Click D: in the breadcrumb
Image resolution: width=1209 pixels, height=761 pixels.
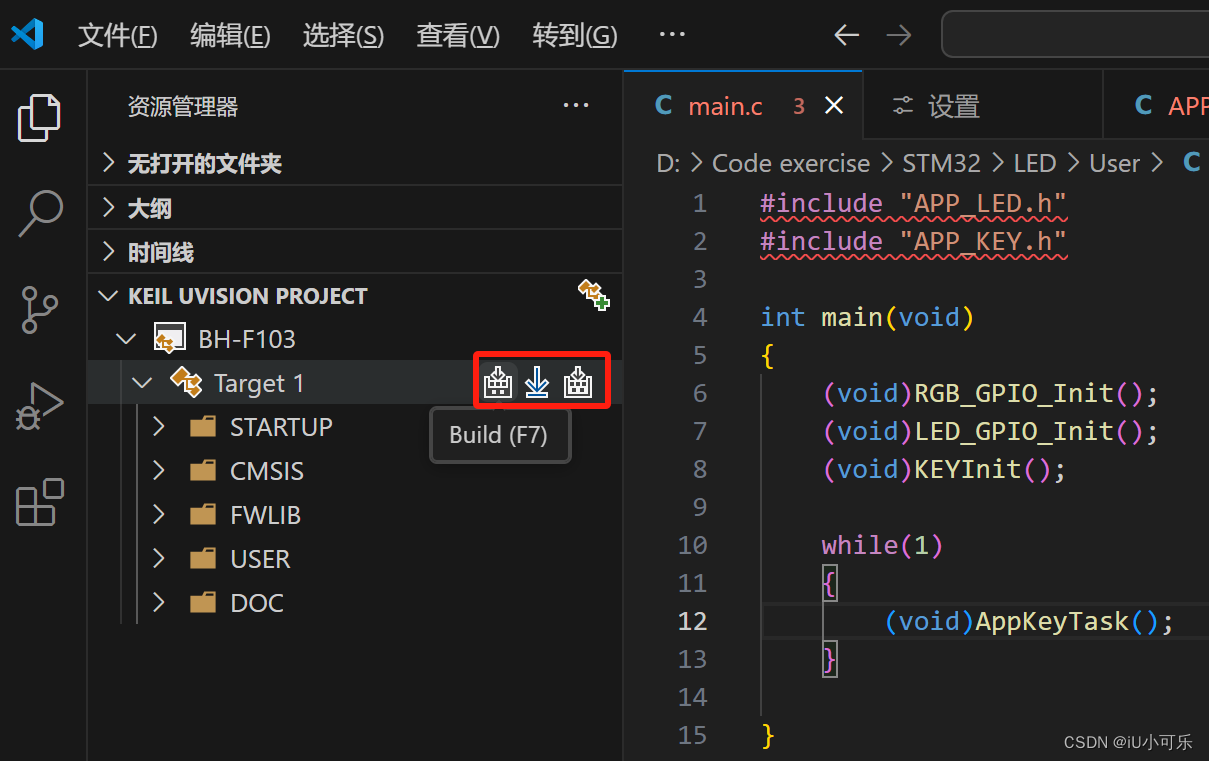click(x=668, y=163)
